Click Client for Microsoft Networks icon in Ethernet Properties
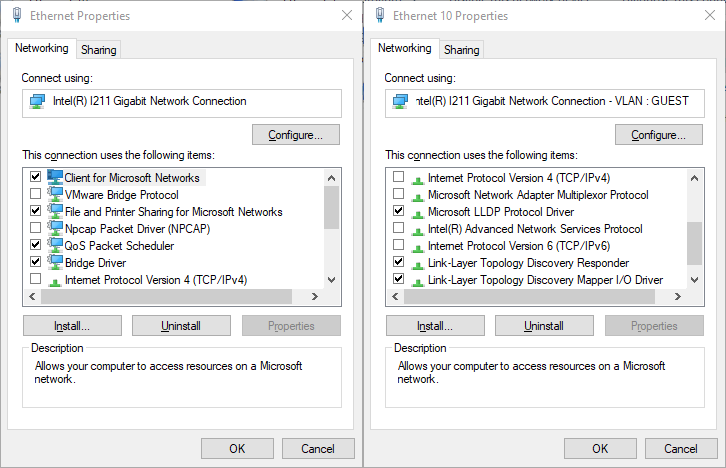This screenshot has width=726, height=468. tap(55, 177)
